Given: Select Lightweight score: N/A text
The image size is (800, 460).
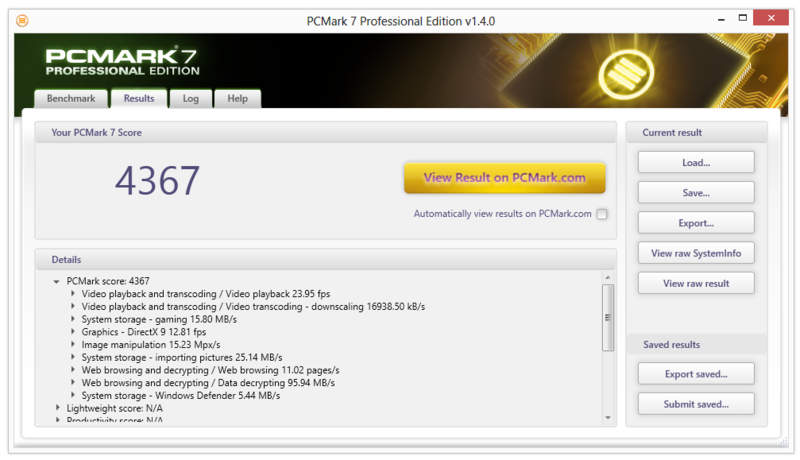Looking at the screenshot, I should (114, 408).
